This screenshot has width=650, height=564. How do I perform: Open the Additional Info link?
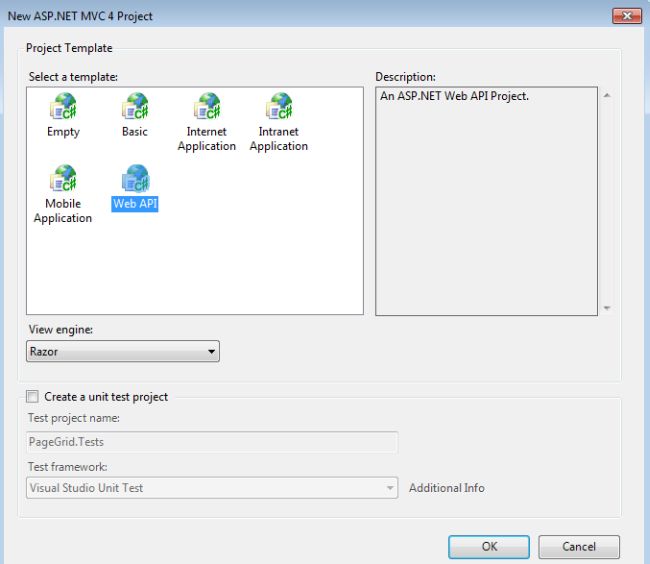coord(447,488)
